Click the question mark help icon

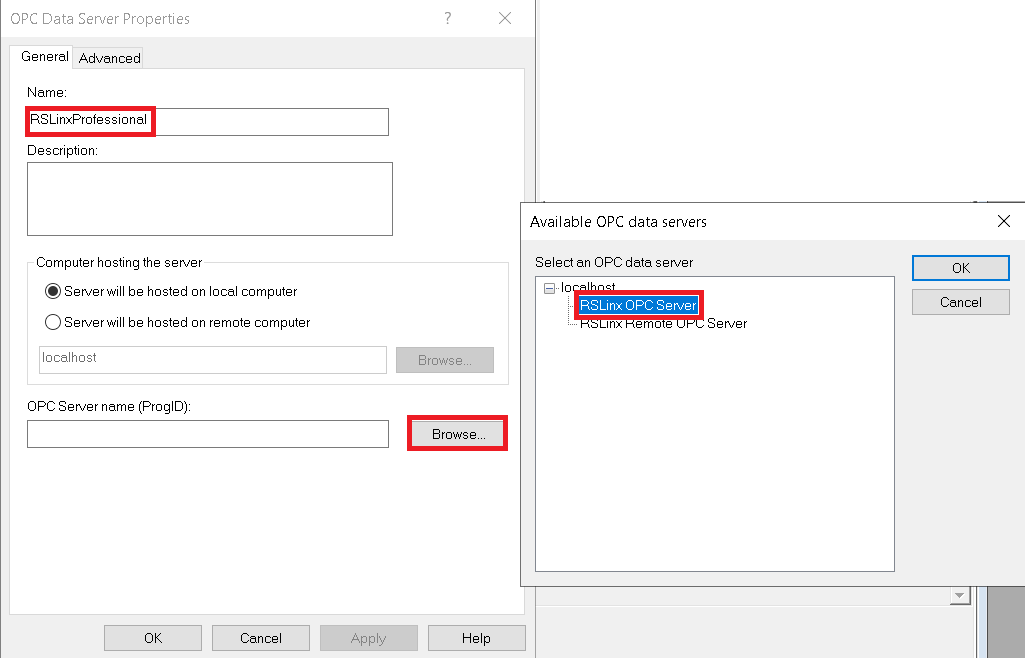coord(448,18)
